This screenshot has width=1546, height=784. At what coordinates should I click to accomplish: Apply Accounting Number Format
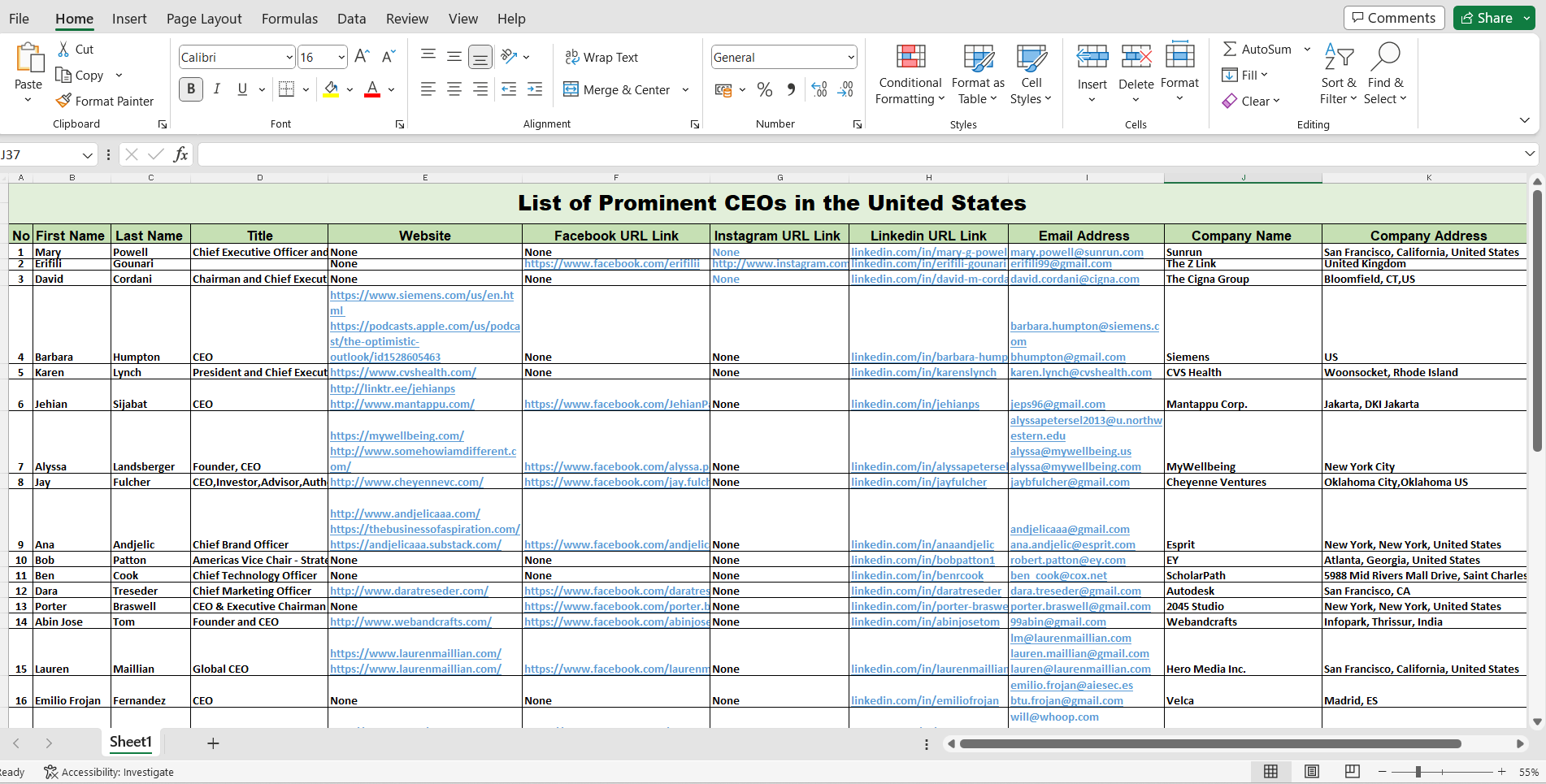(x=723, y=89)
